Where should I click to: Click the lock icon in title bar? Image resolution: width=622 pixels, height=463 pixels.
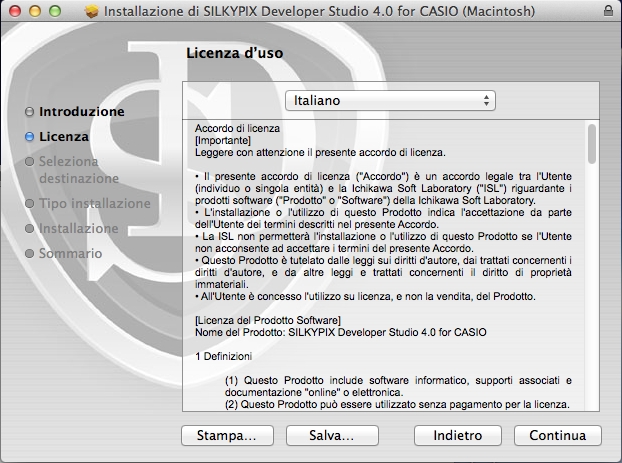[608, 11]
